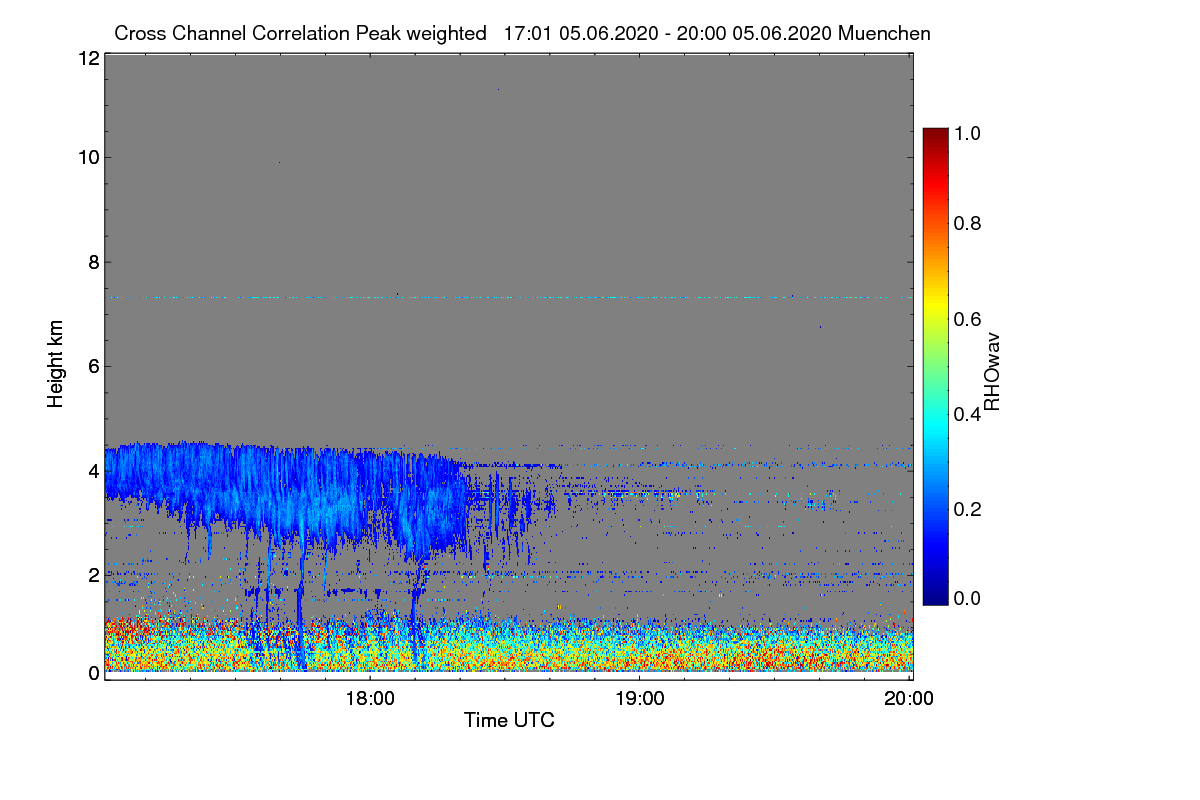Viewport: 1200px width, 800px height.
Task: Click colorbar value label 0.2
Action: [969, 508]
